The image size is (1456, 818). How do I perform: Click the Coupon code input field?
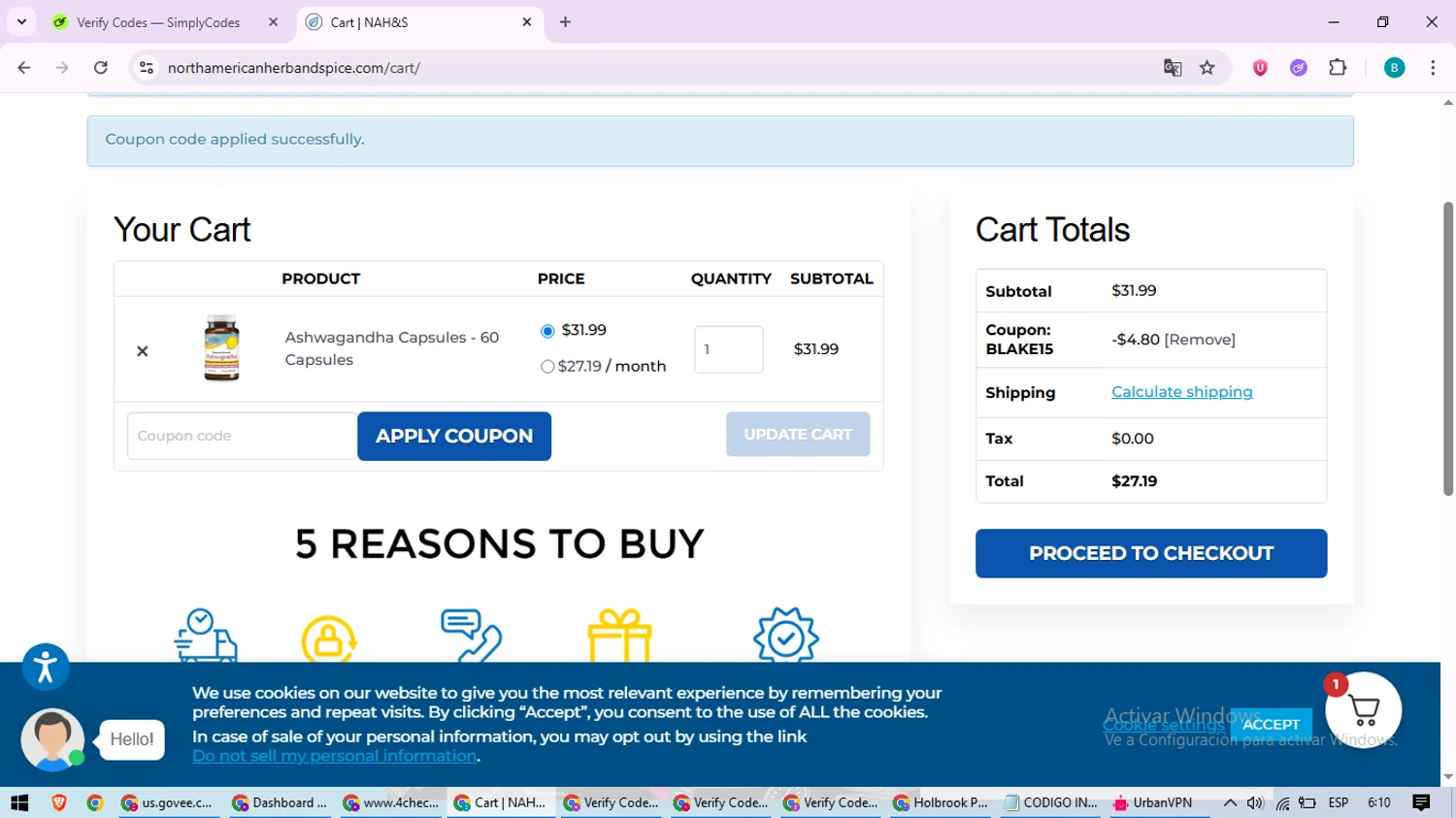click(x=243, y=436)
